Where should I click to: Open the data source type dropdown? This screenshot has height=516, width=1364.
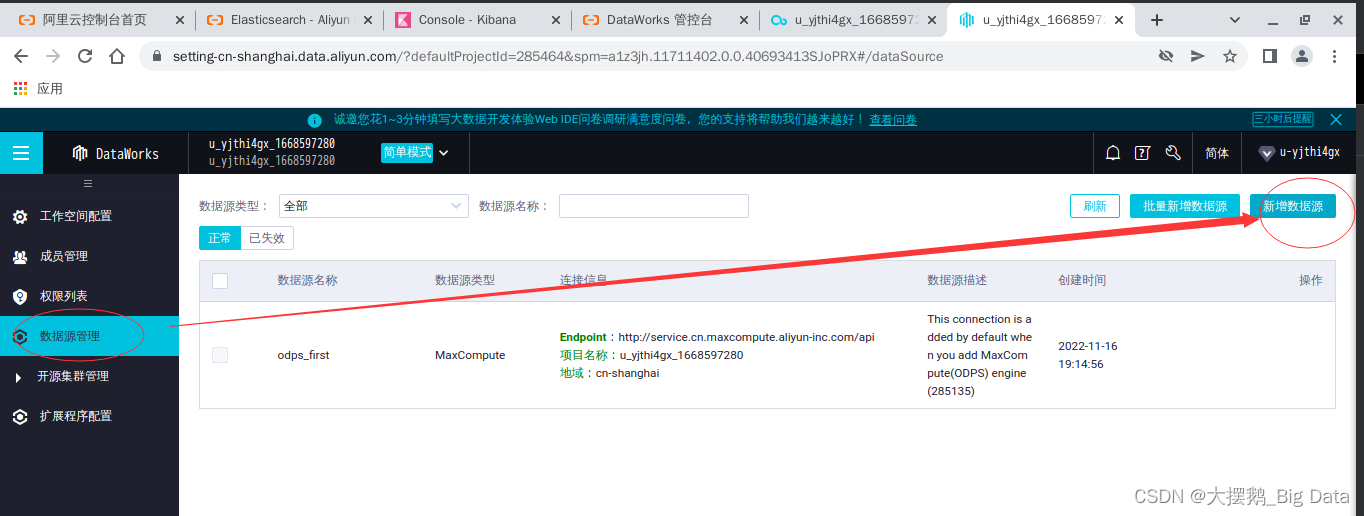point(374,206)
